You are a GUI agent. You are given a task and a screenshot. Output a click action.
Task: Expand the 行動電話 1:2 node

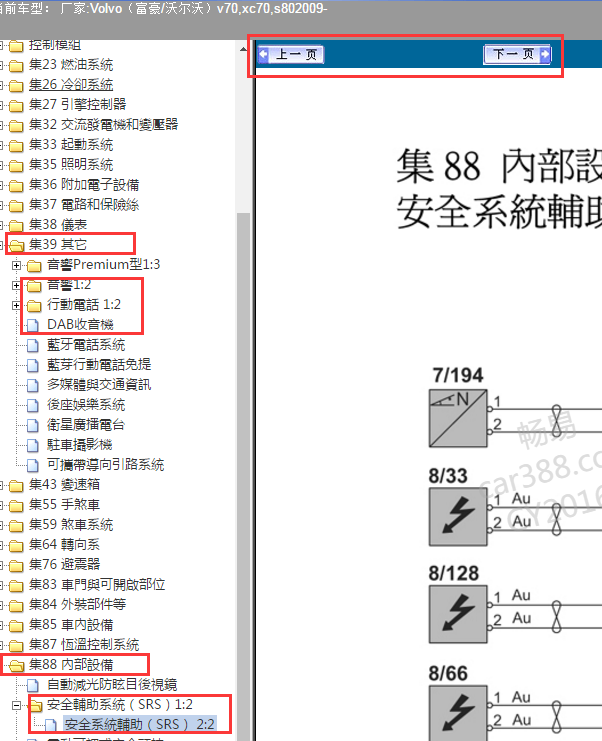click(16, 305)
